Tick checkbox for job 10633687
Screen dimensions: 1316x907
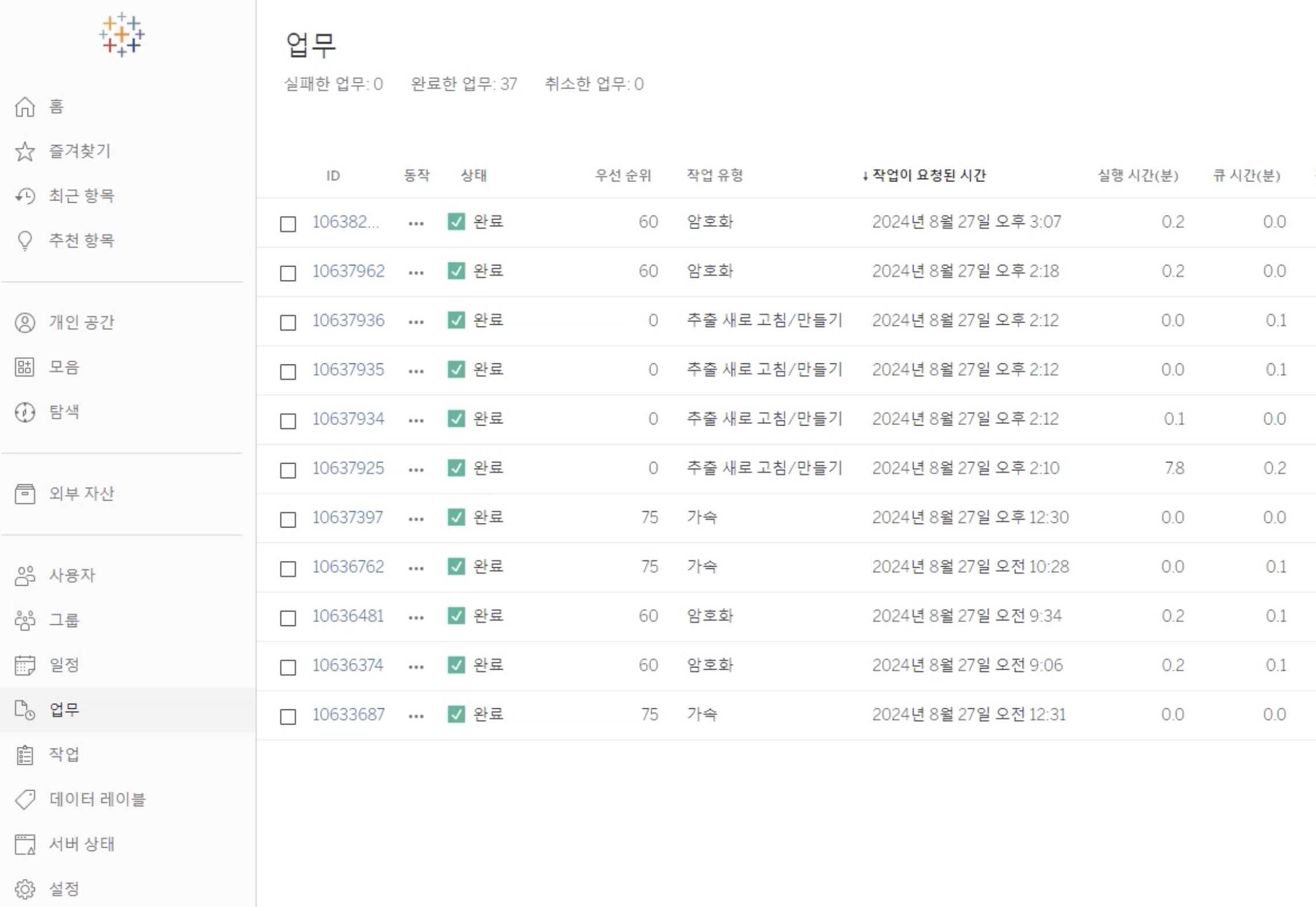pos(288,716)
